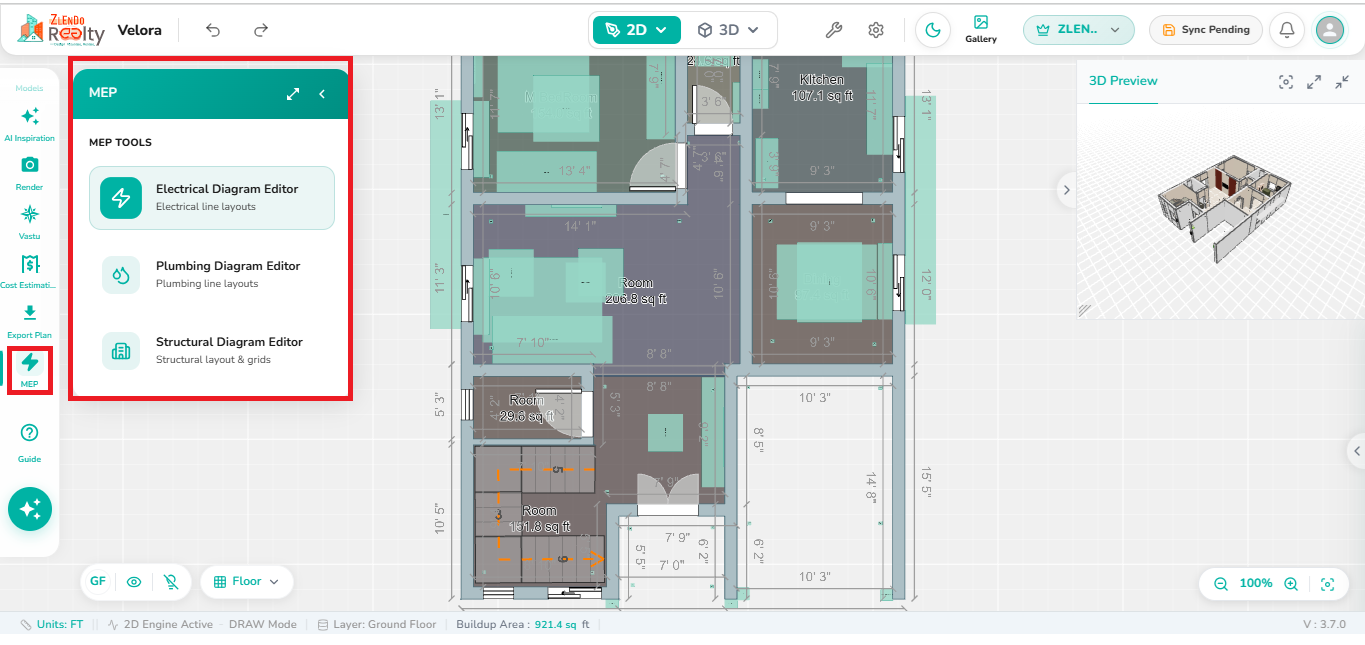Image resolution: width=1365 pixels, height=645 pixels.
Task: Click the floating AI sparkle button
Action: click(x=30, y=509)
